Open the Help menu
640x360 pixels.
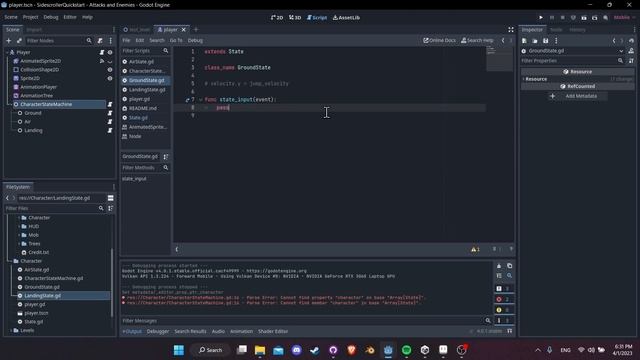[x=87, y=17]
